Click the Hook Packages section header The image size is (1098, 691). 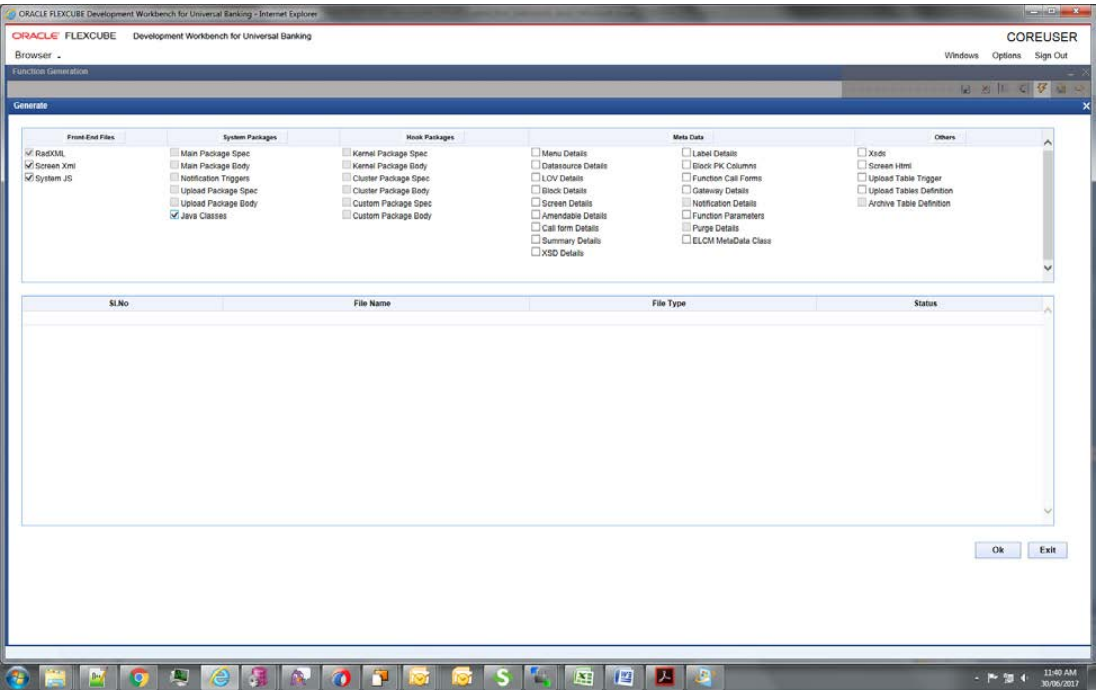coord(430,137)
